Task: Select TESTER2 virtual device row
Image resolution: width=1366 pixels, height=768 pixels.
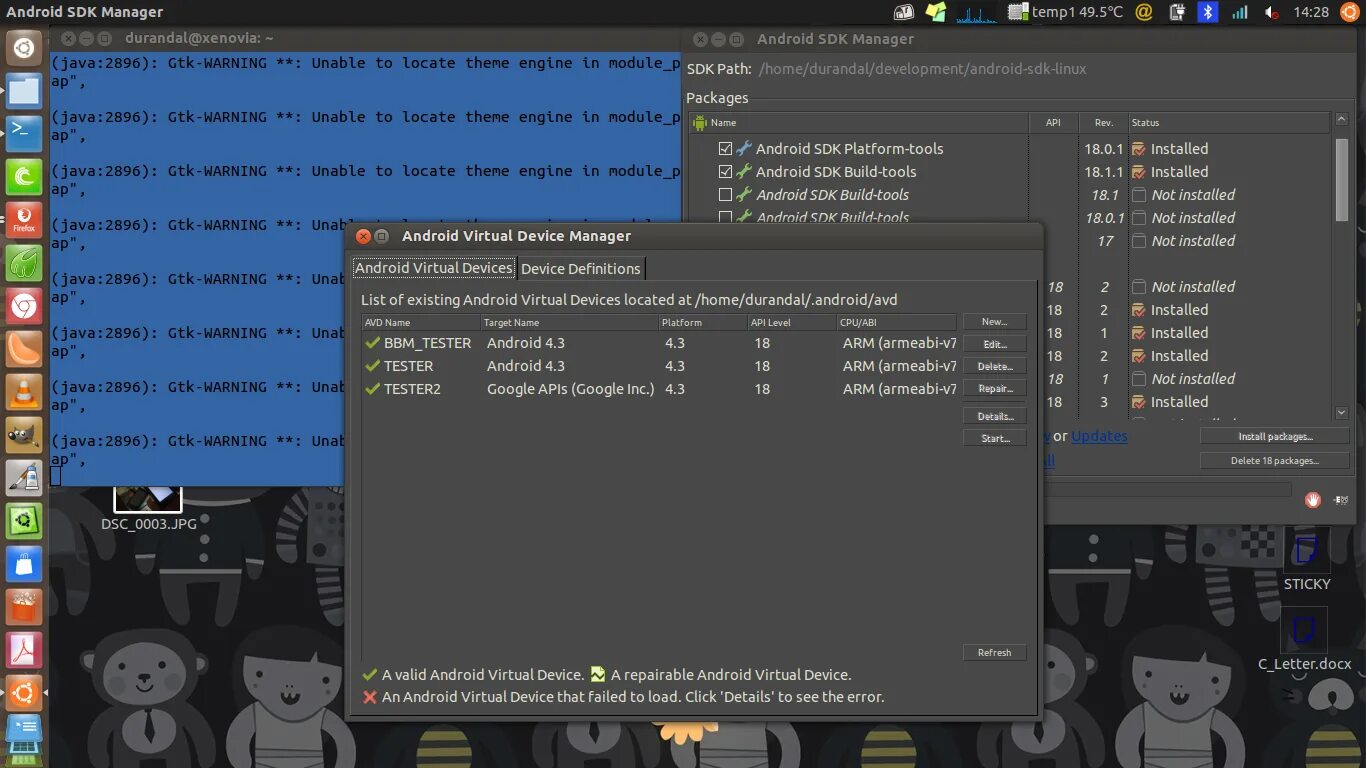Action: coord(659,389)
